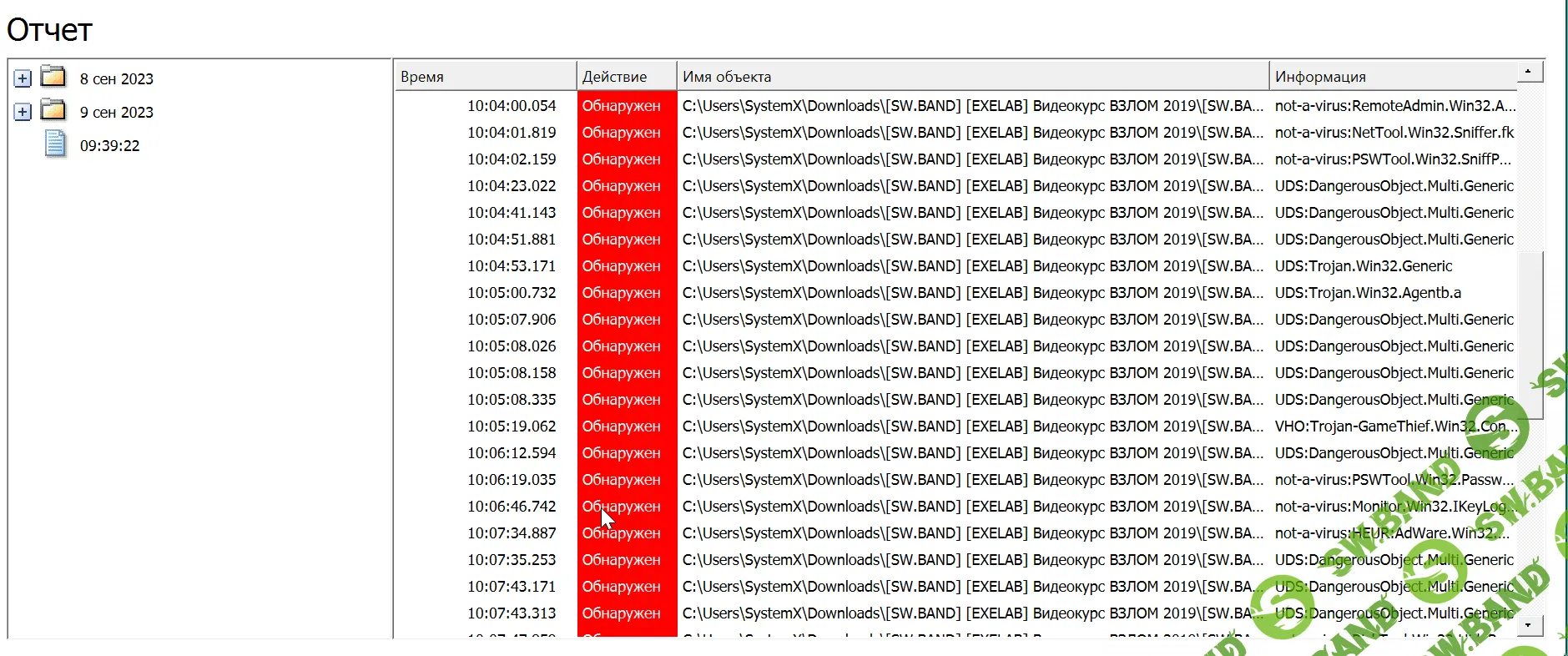Select the row with time 10:04:00.054
Screen dimensions: 1568x656
pos(511,106)
